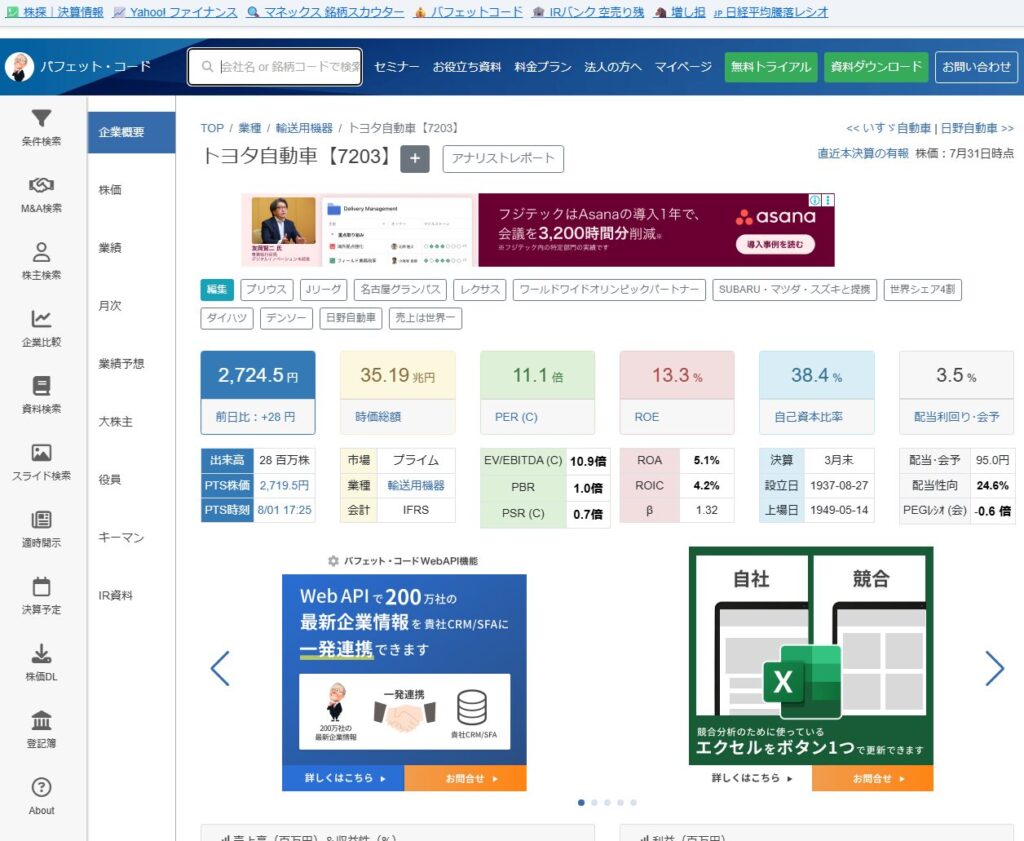The image size is (1024, 841).
Task: Open the IRバンク 空売り残 bookmark
Action: (588, 12)
